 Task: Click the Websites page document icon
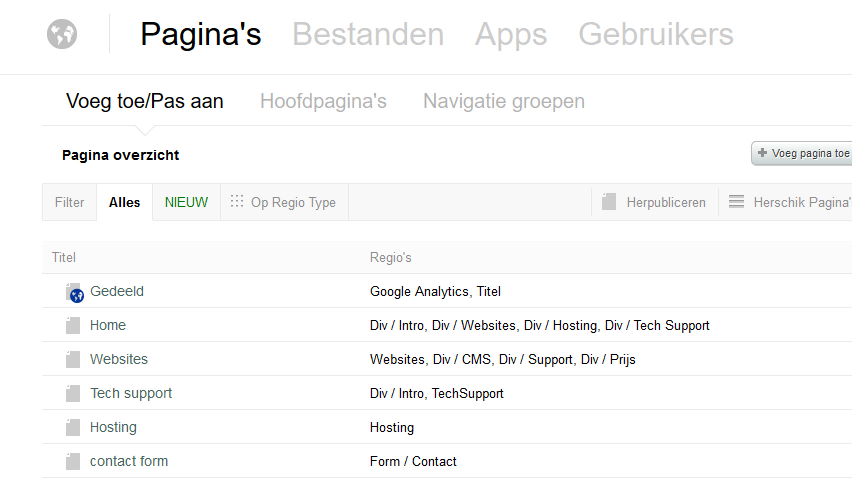tap(72, 360)
